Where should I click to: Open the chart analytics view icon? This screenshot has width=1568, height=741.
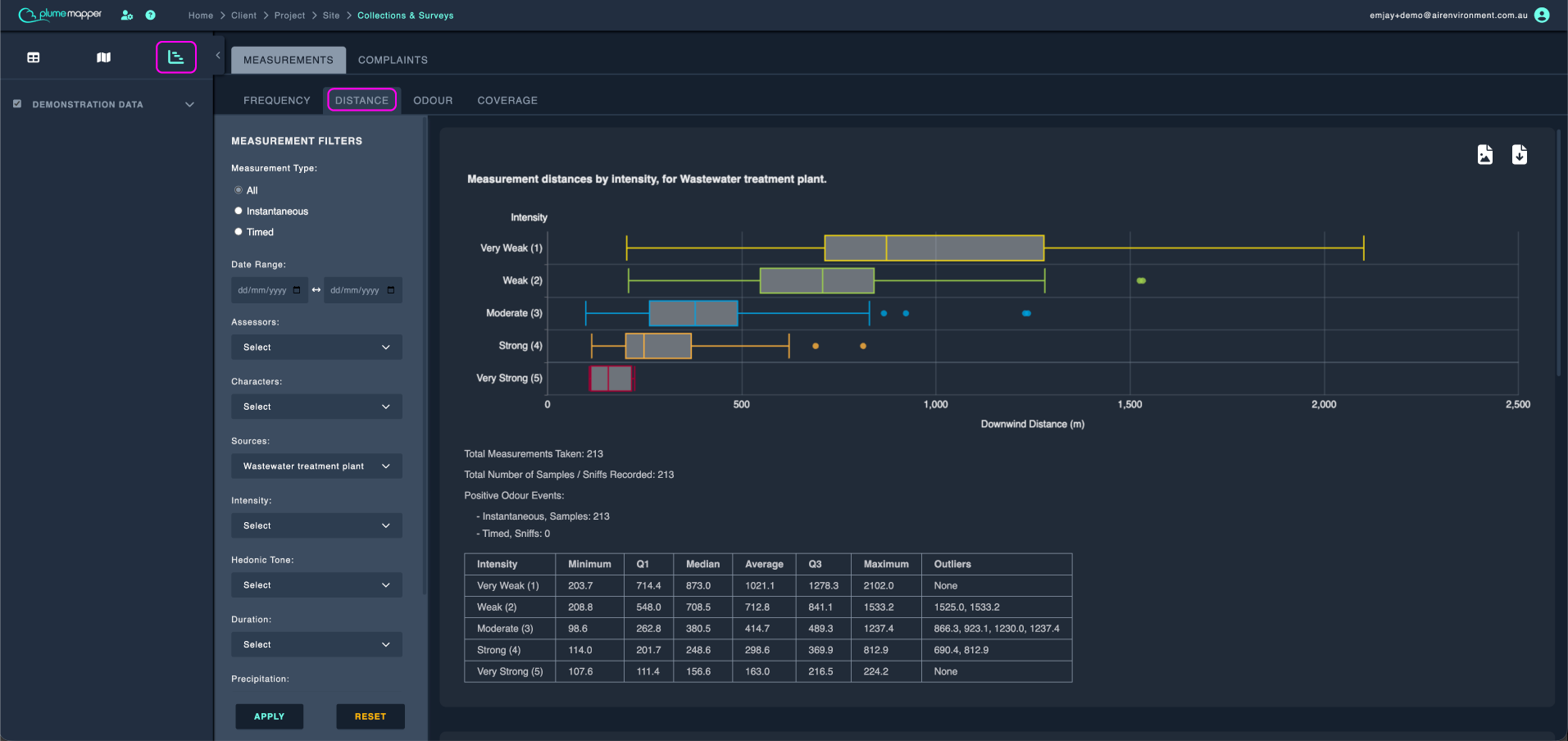(x=176, y=57)
